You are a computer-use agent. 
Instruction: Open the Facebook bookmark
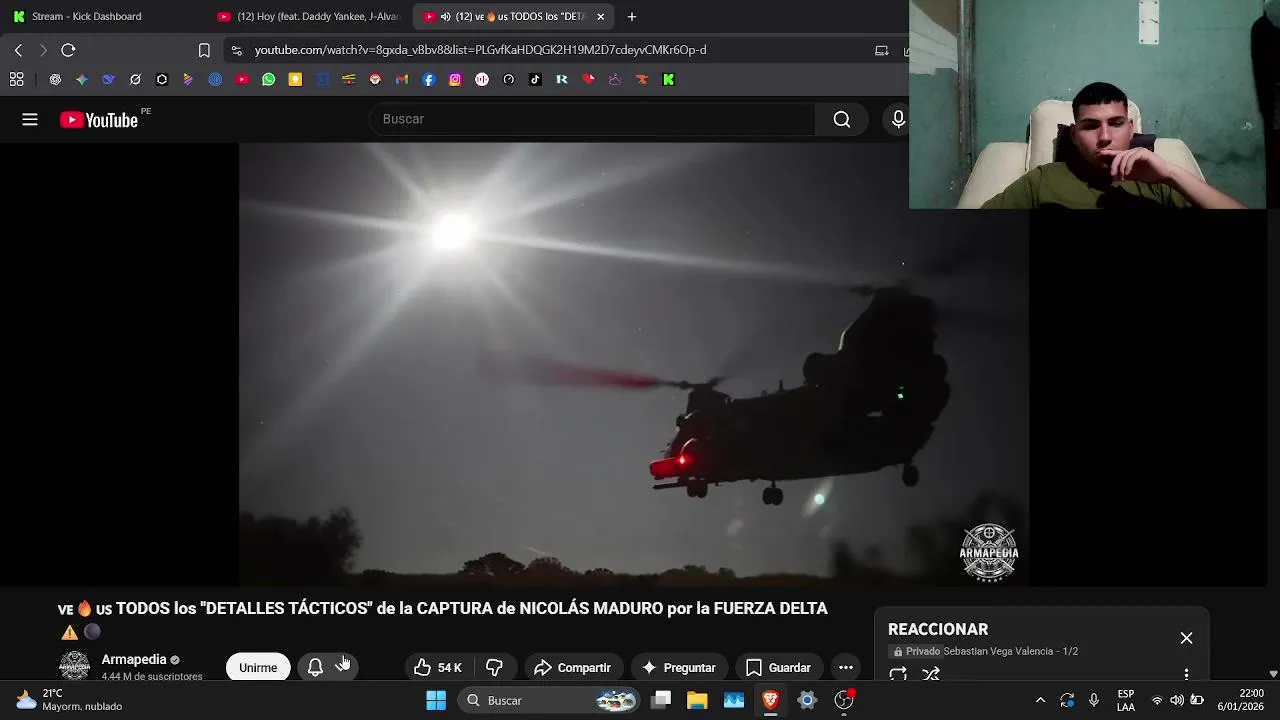click(x=429, y=79)
